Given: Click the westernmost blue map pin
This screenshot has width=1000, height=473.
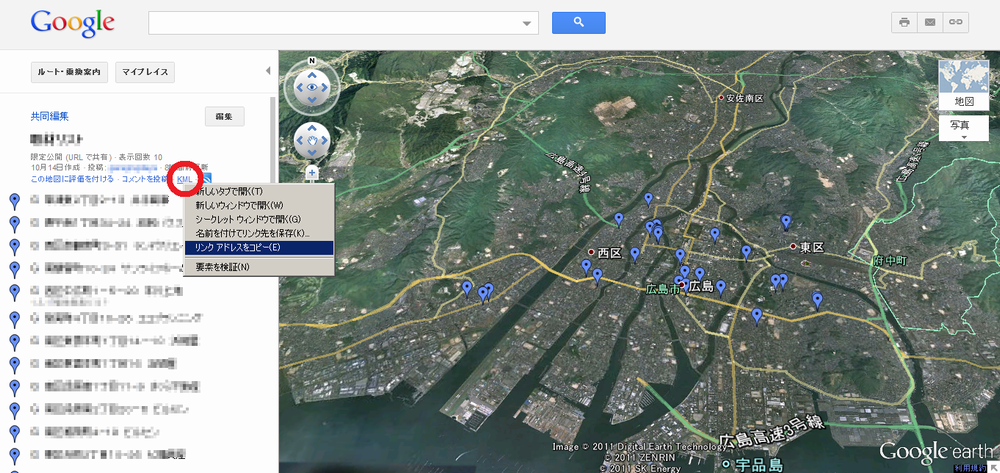Looking at the screenshot, I should [467, 288].
